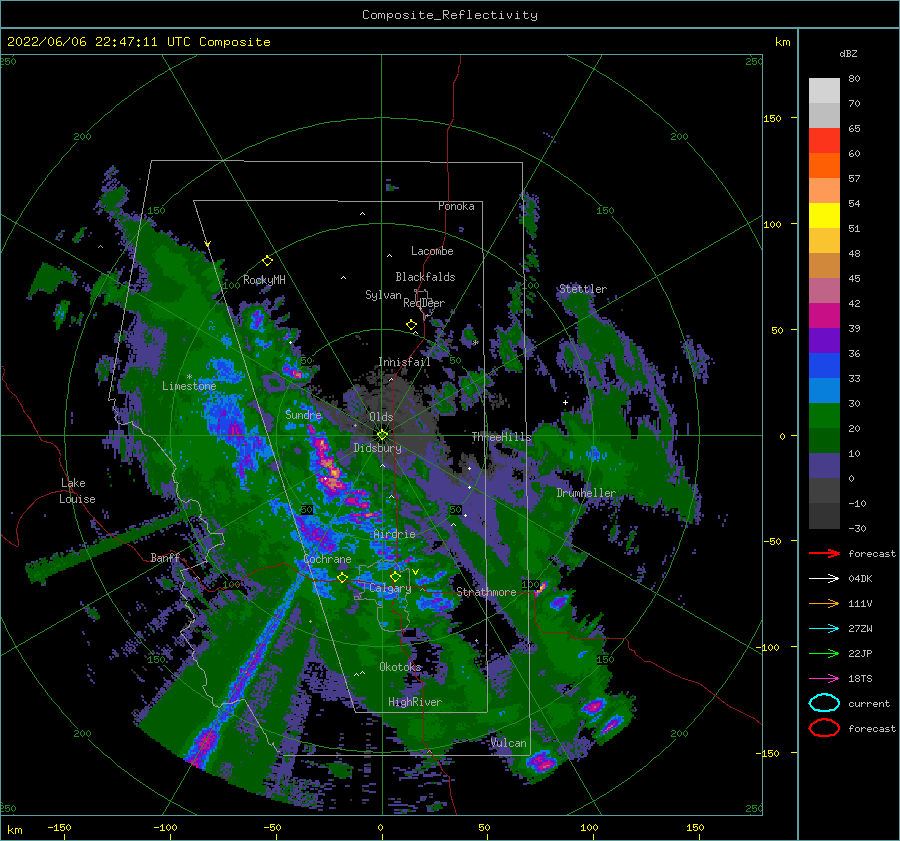This screenshot has width=900, height=841.
Task: Click the Stettler label on map
Action: point(583,289)
